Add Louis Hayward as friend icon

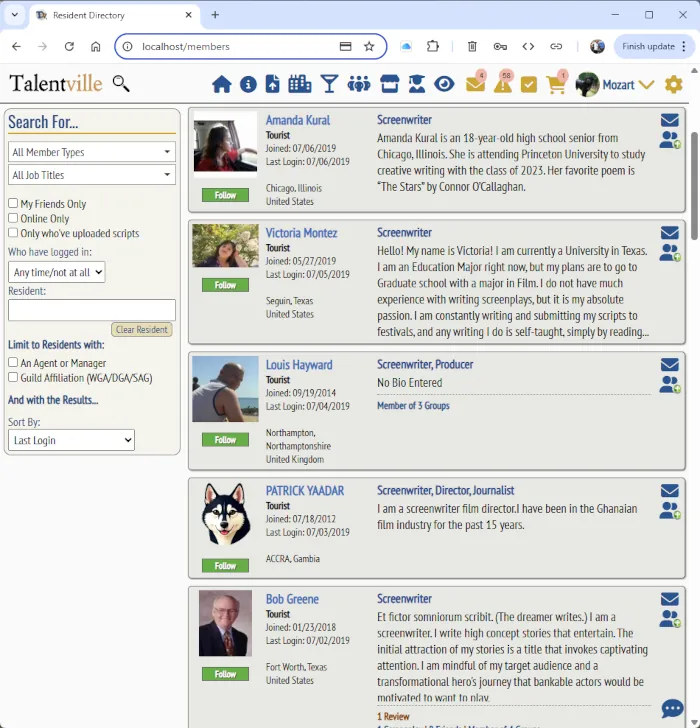[x=669, y=385]
